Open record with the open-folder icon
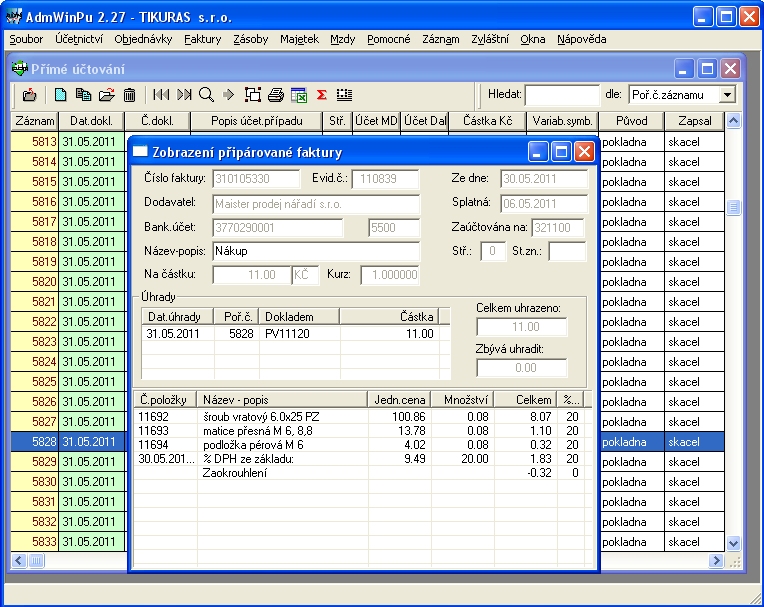 click(107, 95)
